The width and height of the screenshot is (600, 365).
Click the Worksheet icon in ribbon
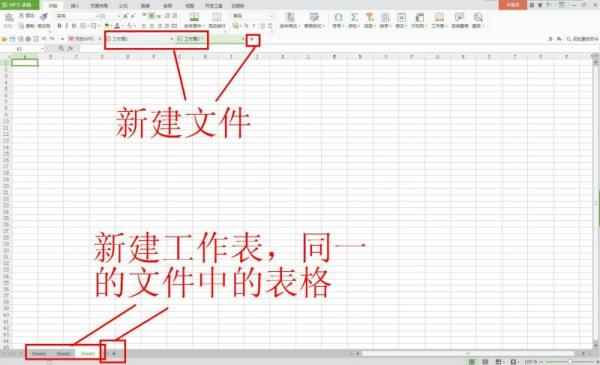(439, 17)
